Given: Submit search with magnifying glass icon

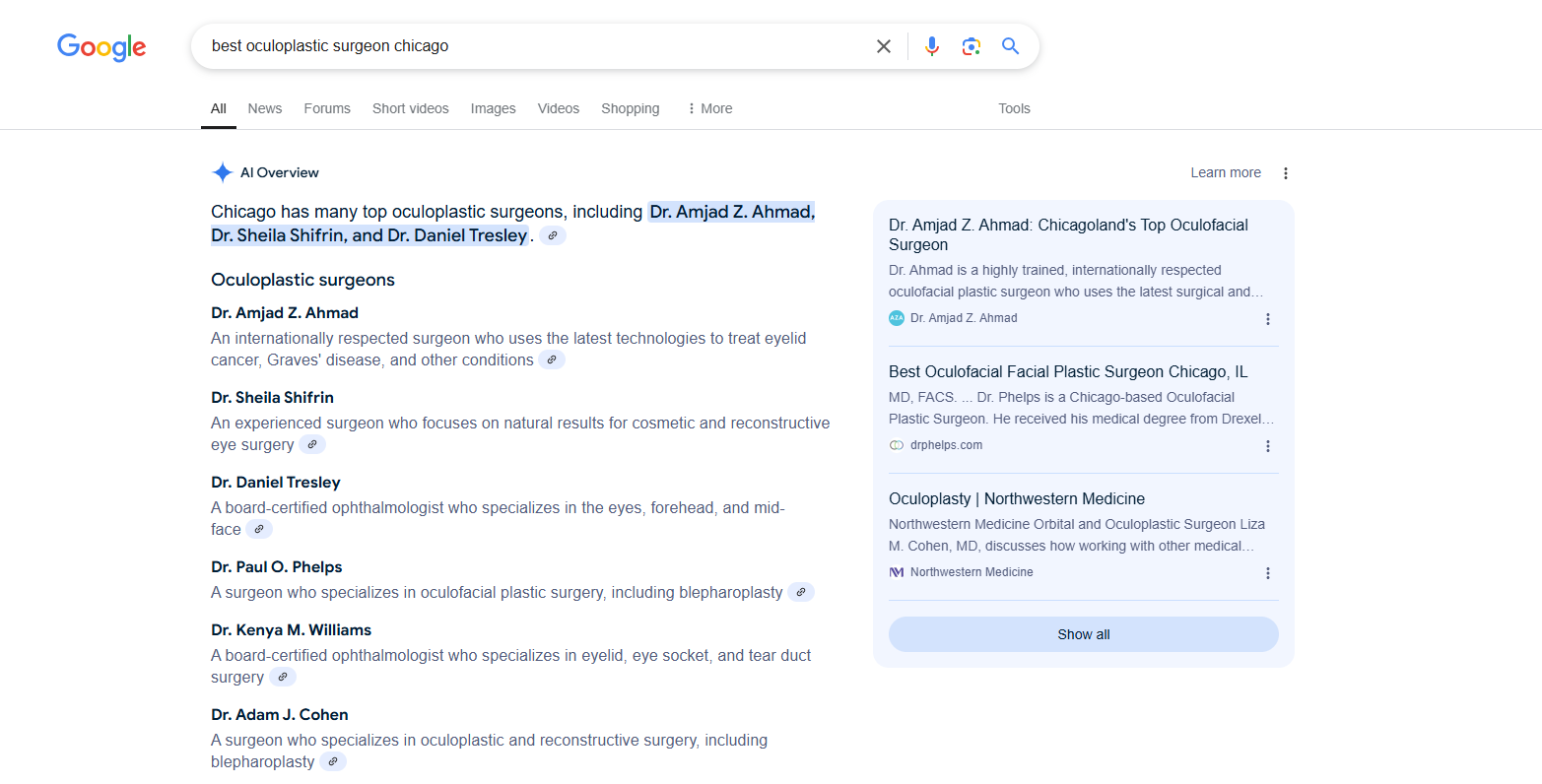Looking at the screenshot, I should [x=1010, y=46].
